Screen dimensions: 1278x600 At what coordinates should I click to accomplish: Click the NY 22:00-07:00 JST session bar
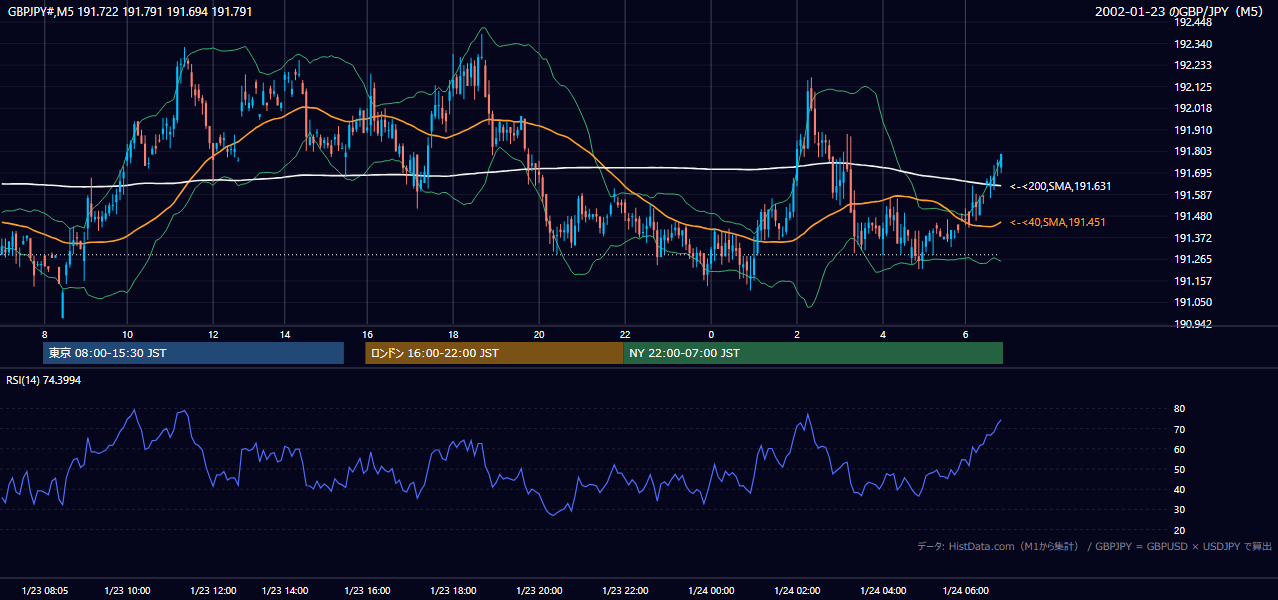[813, 353]
